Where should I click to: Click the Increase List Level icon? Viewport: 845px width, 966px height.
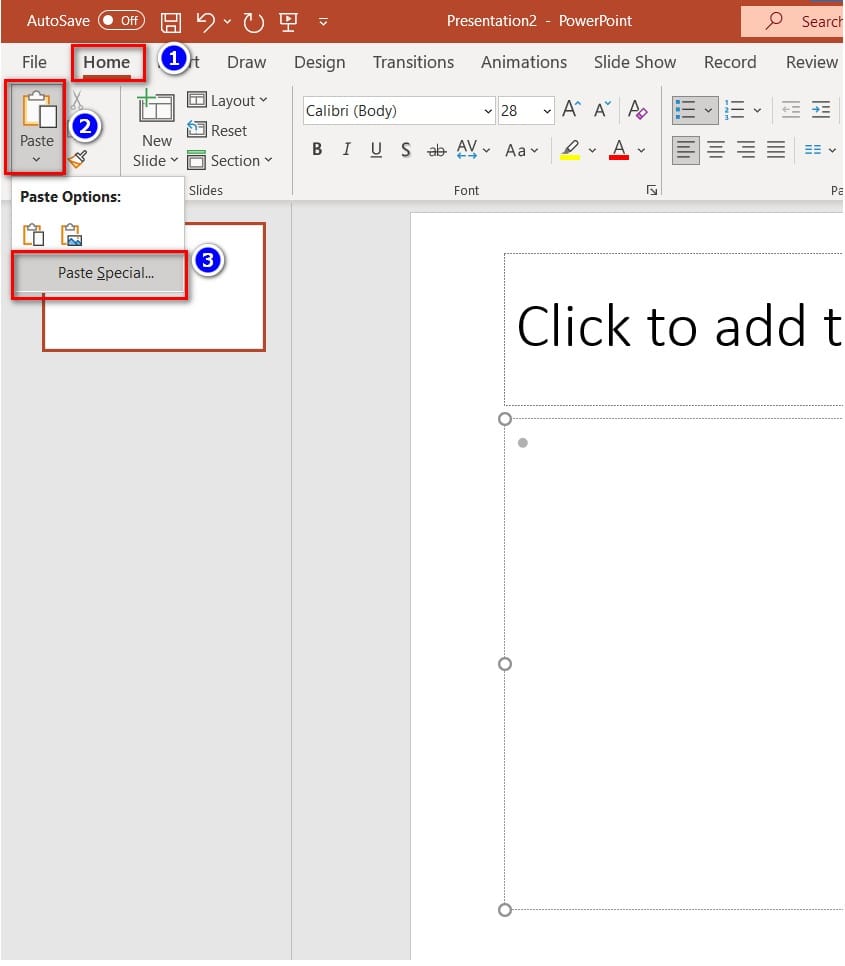click(821, 110)
